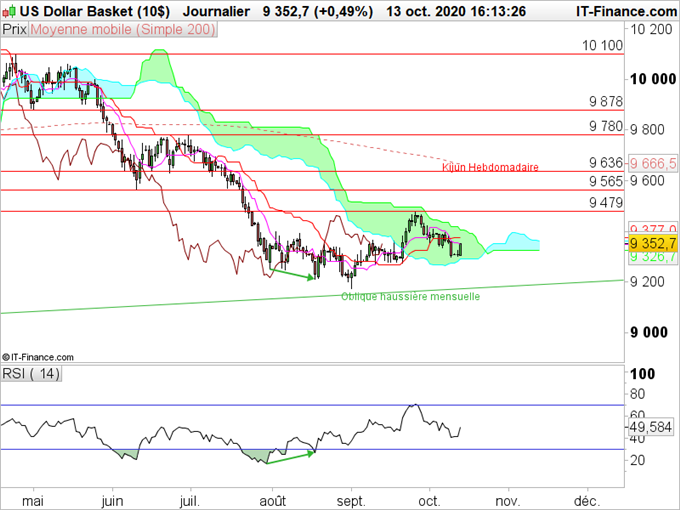
Task: Click the 9 479 level label
Action: (x=606, y=203)
